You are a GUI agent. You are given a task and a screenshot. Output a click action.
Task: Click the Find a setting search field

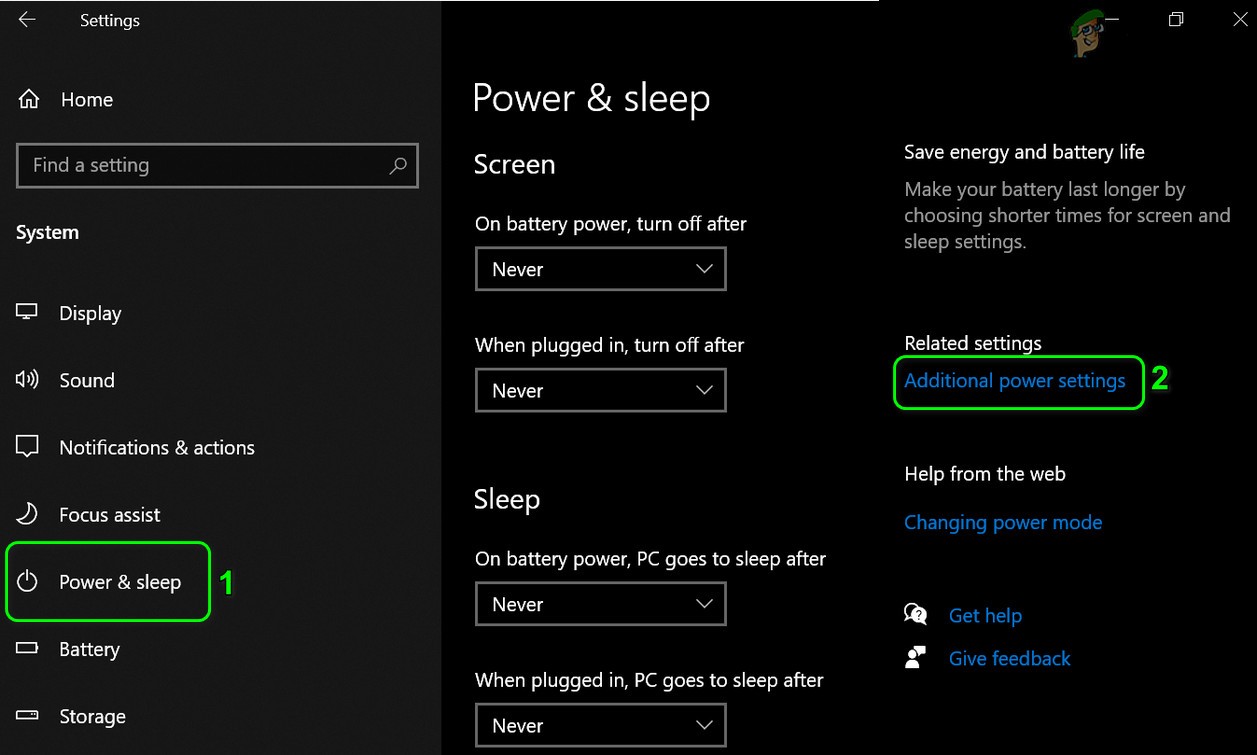217,166
